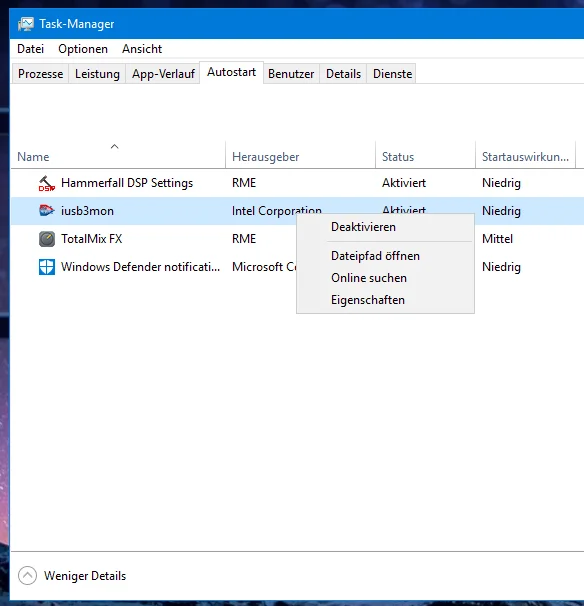This screenshot has height=606, width=584.
Task: Click the Weniger Details link text
Action: (x=85, y=576)
